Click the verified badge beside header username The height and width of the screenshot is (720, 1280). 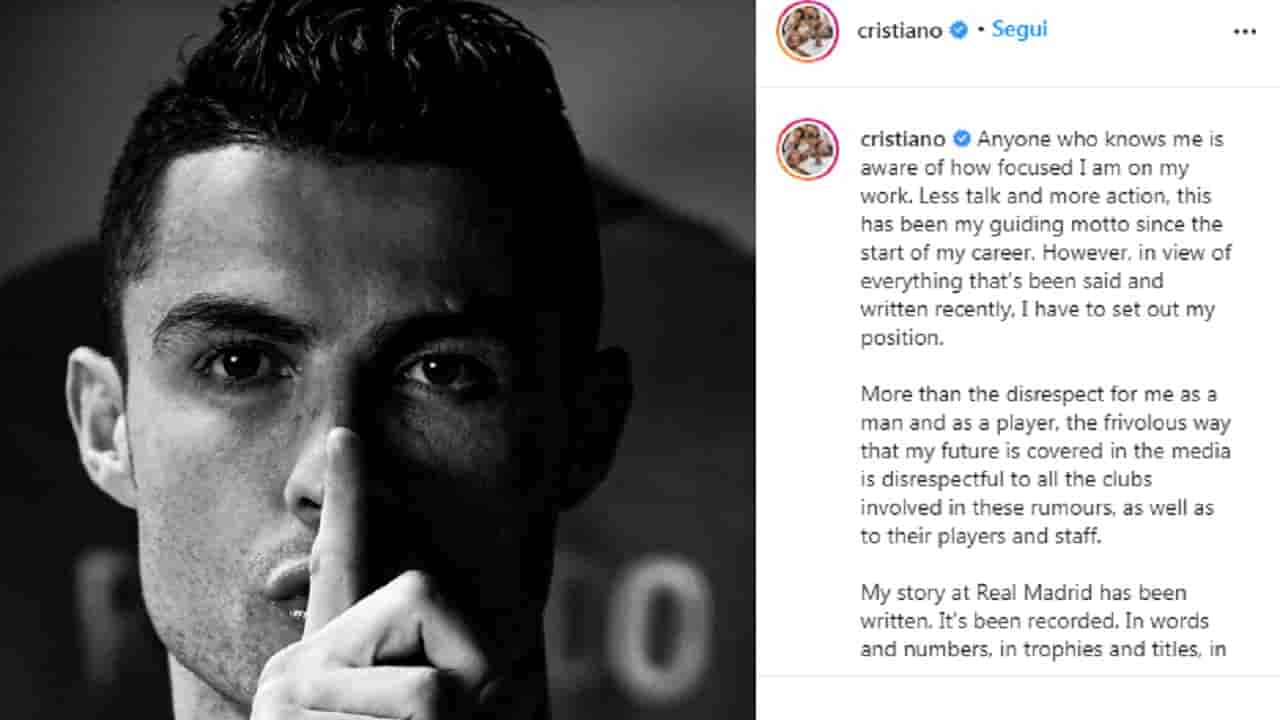coord(958,31)
